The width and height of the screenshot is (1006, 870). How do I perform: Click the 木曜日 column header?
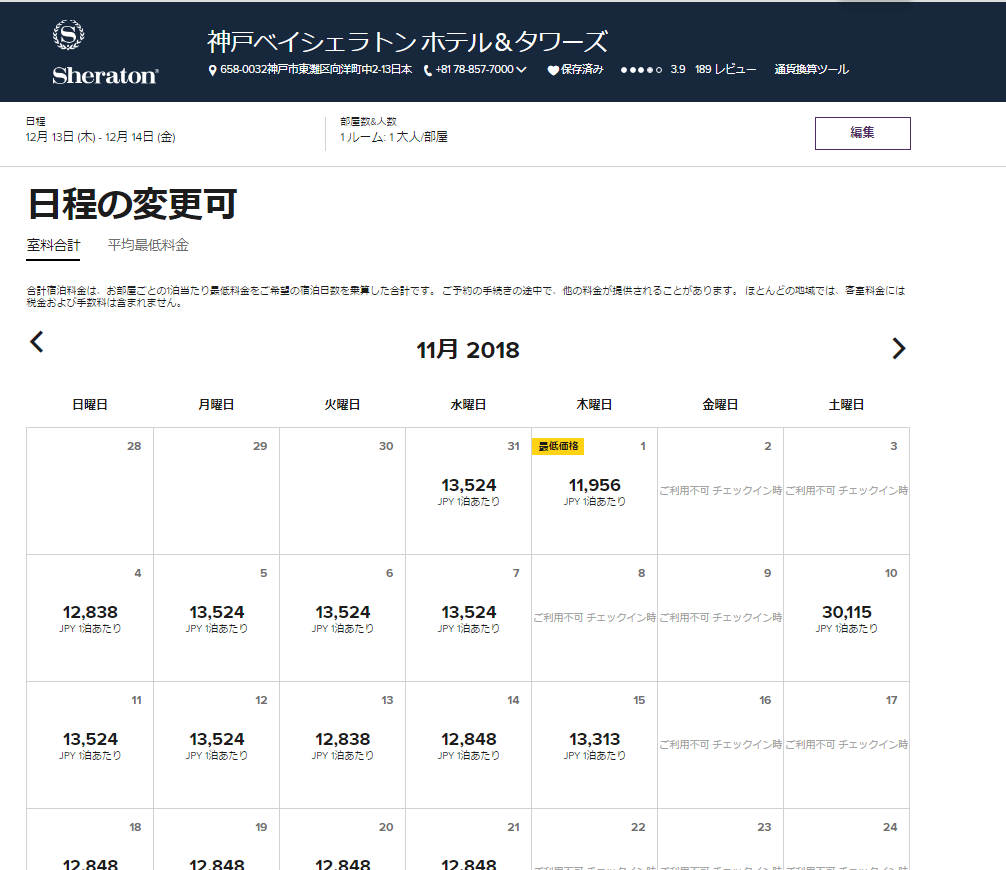pyautogui.click(x=594, y=405)
